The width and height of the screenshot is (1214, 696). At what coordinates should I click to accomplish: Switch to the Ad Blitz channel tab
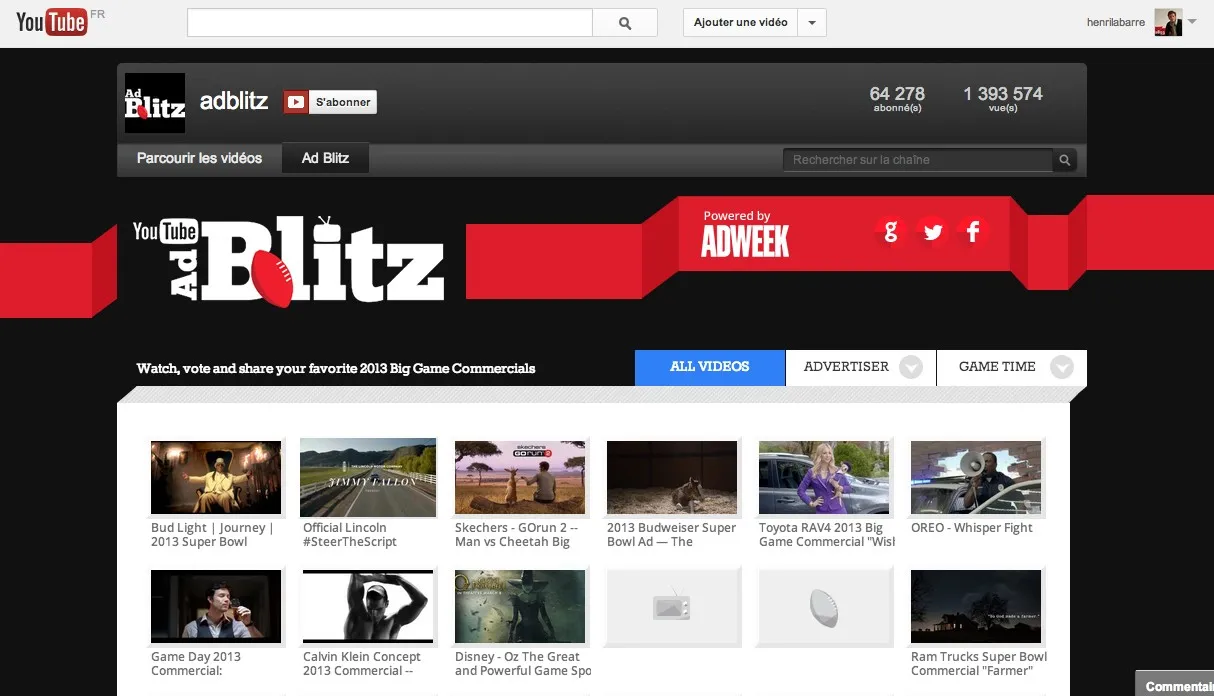(x=326, y=158)
